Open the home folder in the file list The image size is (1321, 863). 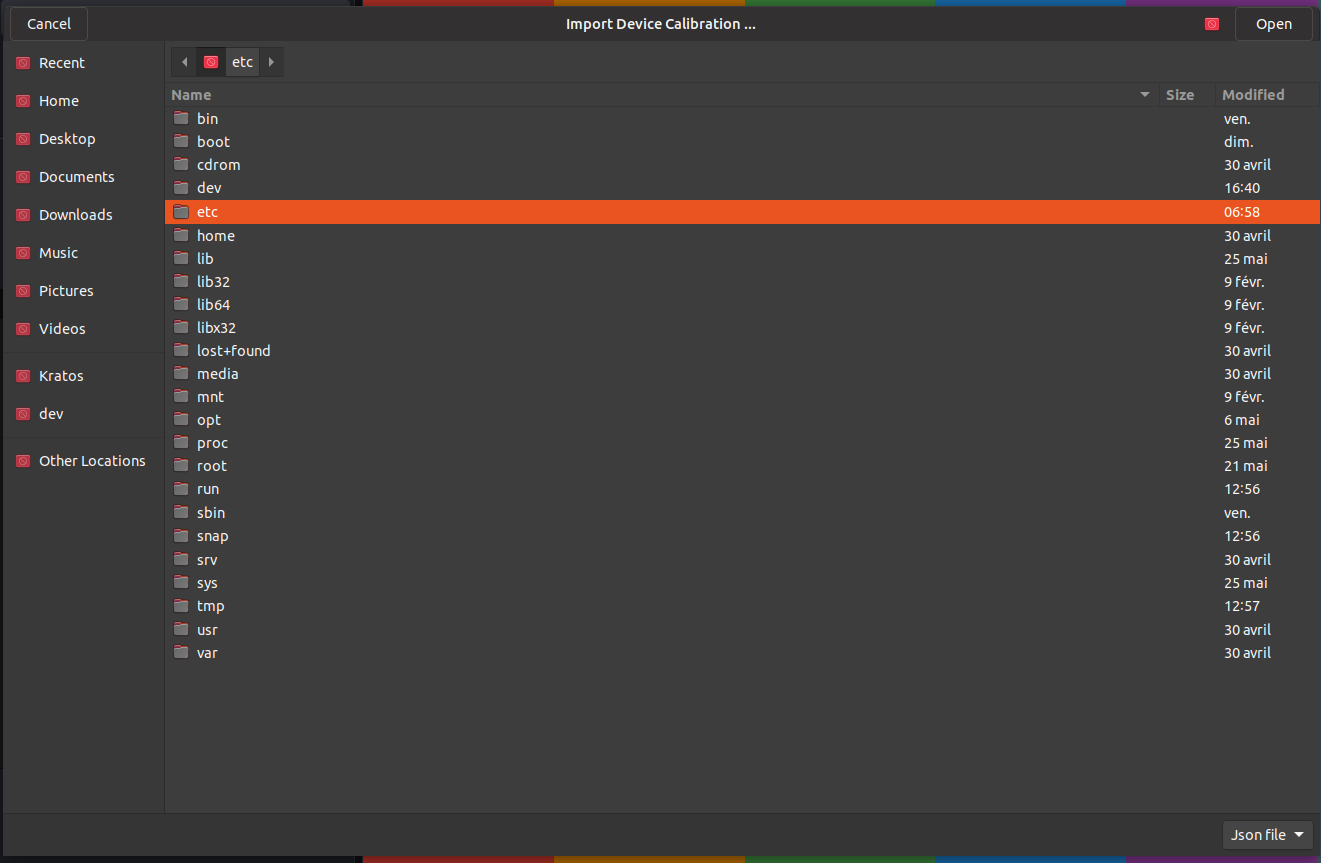tap(216, 235)
